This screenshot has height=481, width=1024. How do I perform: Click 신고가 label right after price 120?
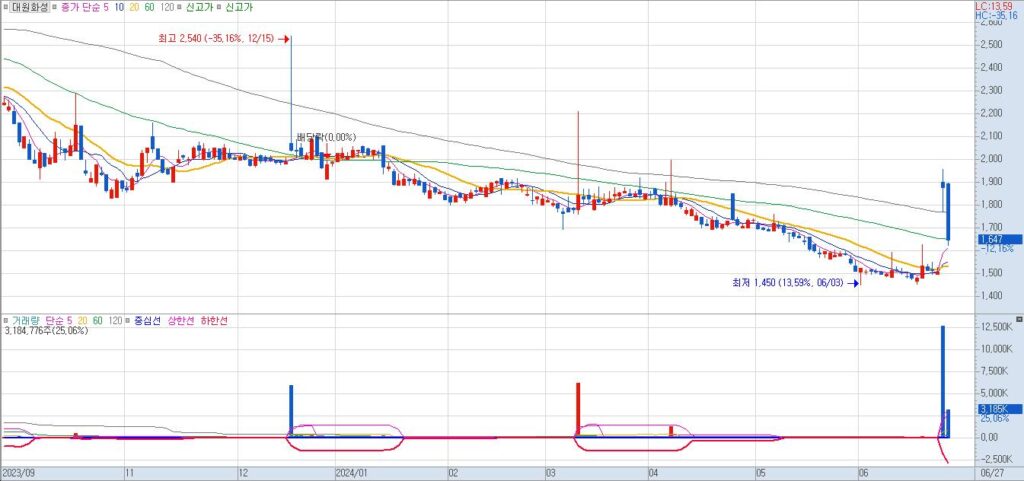click(x=199, y=8)
